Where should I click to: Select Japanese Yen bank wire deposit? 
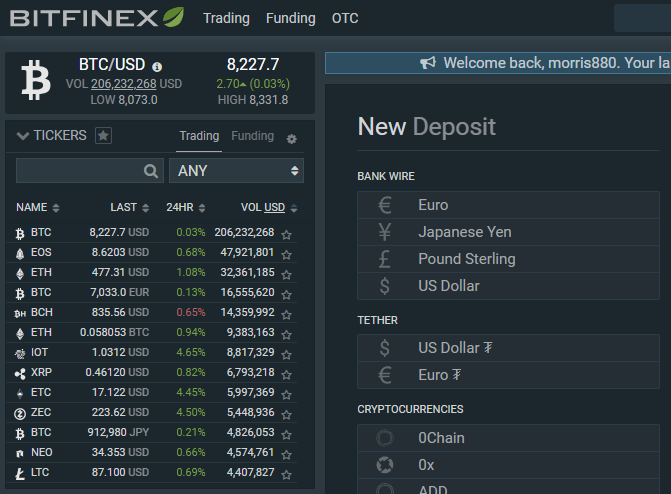click(508, 232)
